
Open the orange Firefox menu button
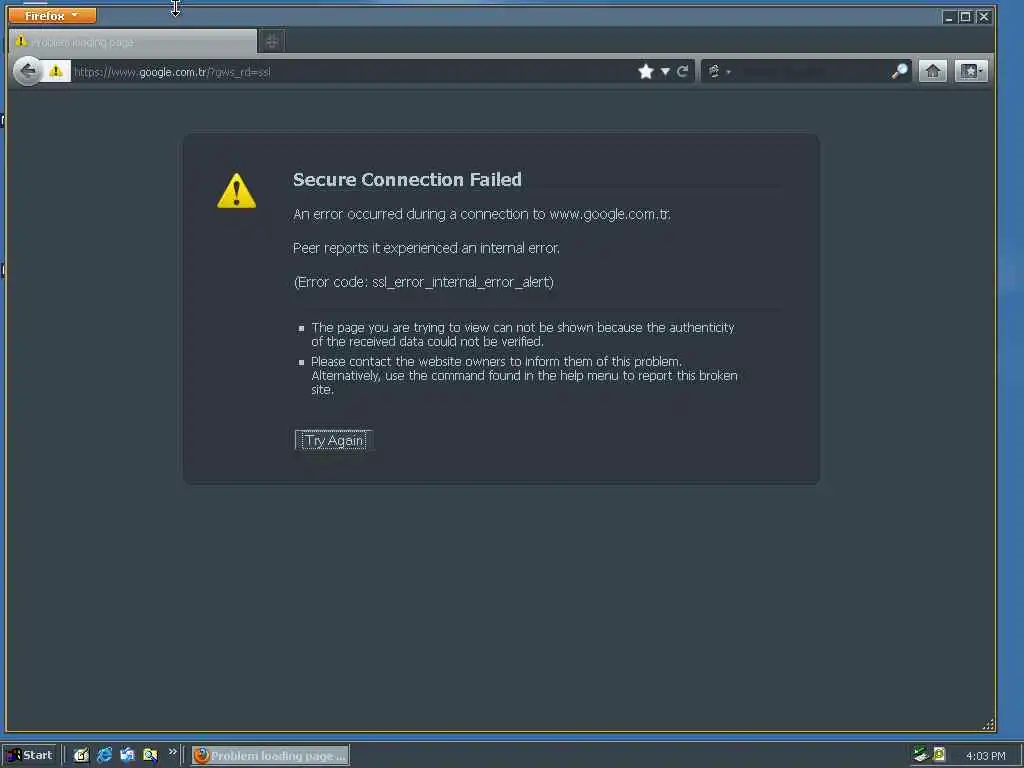(52, 15)
